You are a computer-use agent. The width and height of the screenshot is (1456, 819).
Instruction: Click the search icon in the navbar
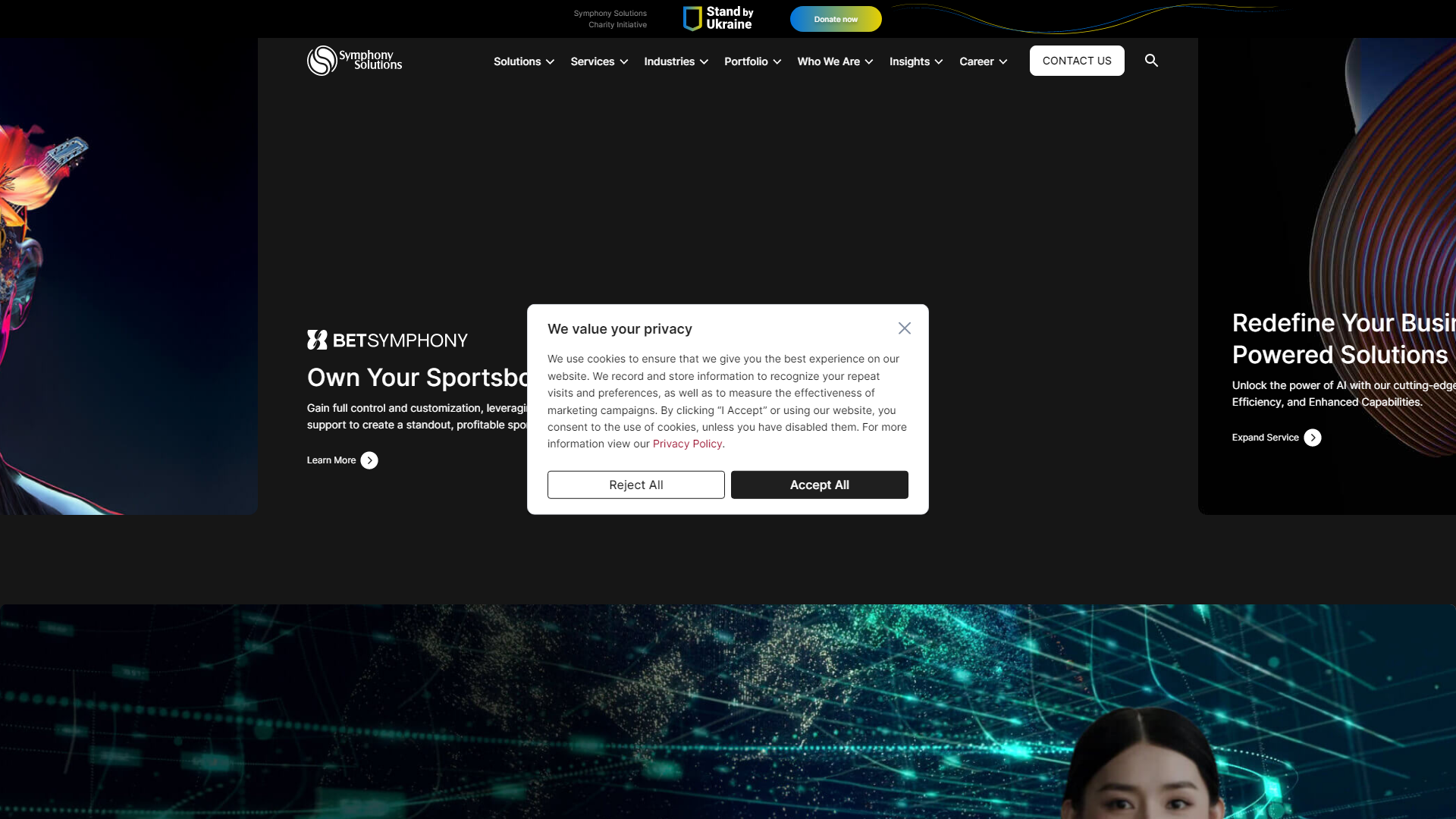click(x=1151, y=60)
